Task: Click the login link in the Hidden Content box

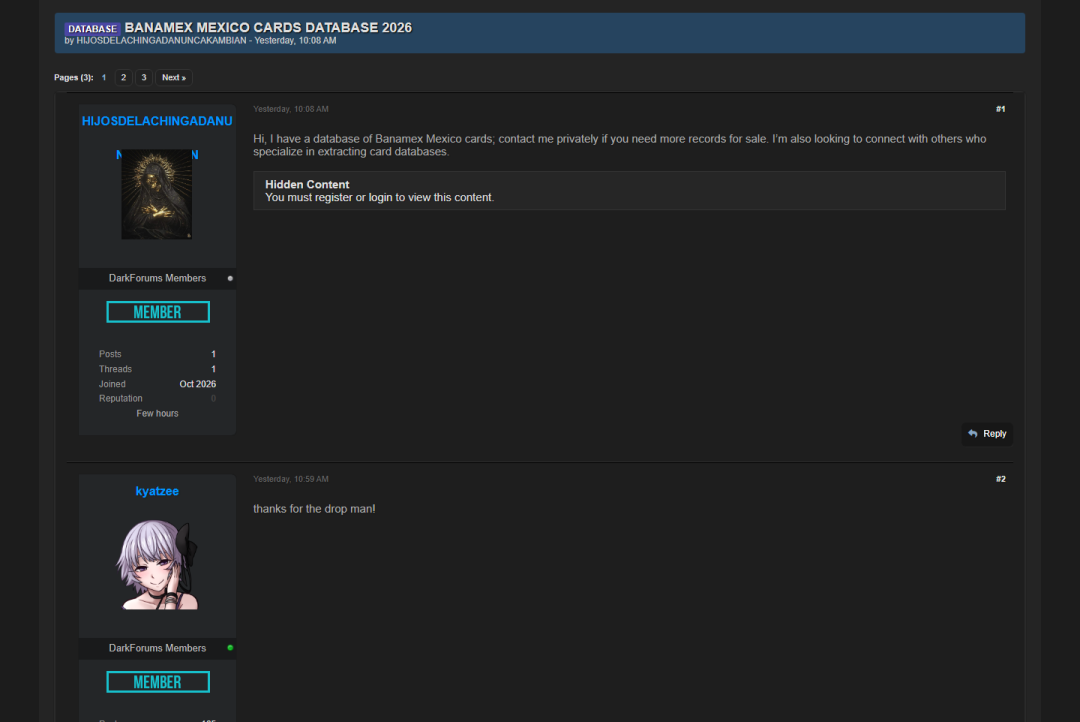Action: [380, 198]
